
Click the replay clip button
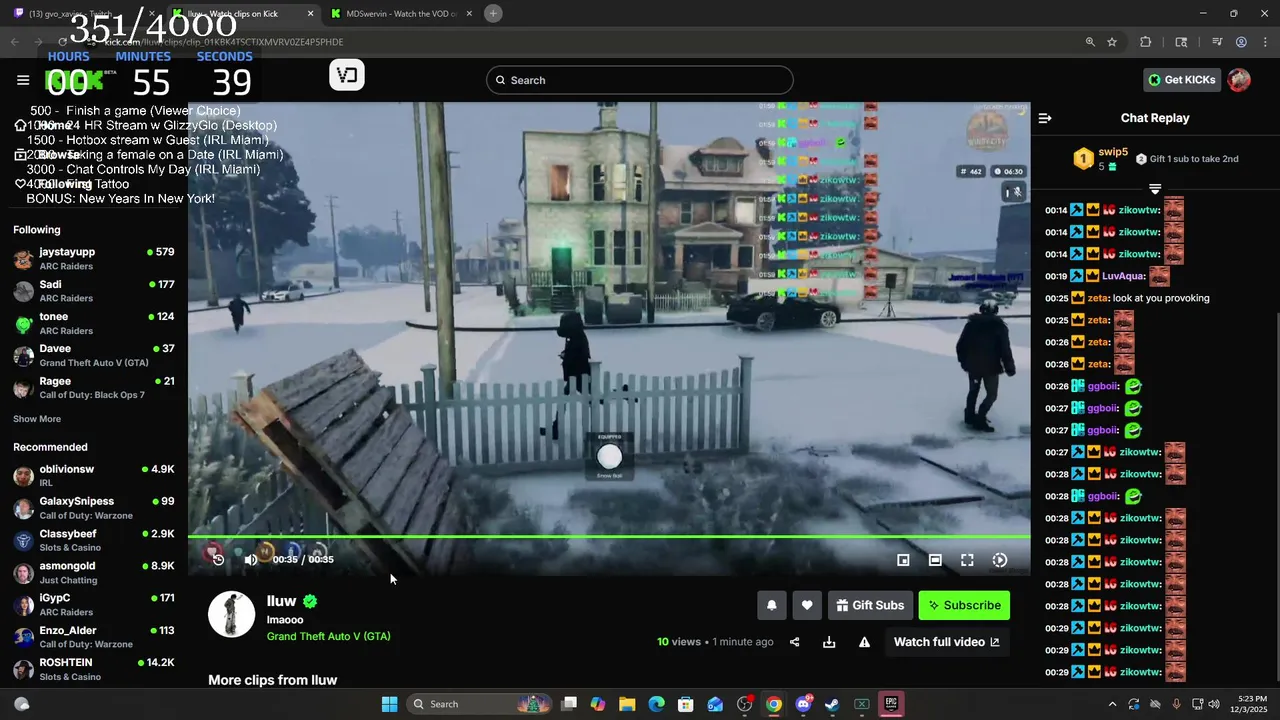pos(218,559)
